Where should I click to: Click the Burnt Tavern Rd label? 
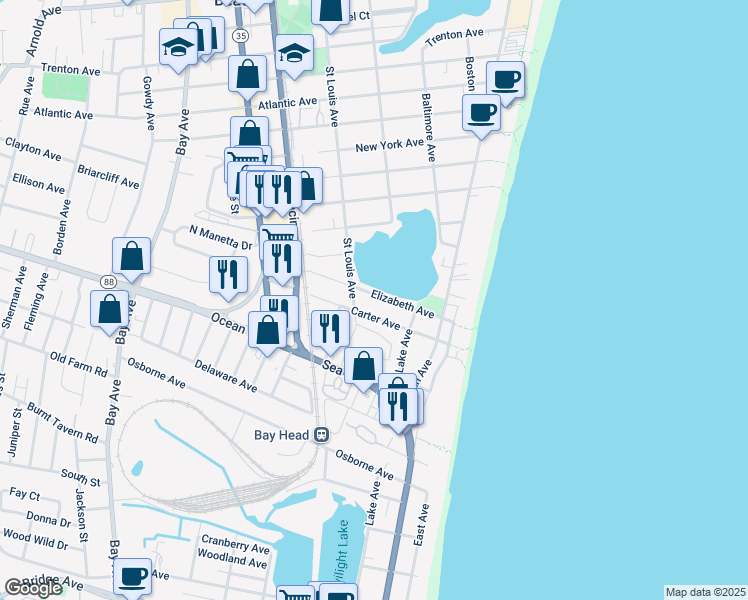tap(62, 423)
